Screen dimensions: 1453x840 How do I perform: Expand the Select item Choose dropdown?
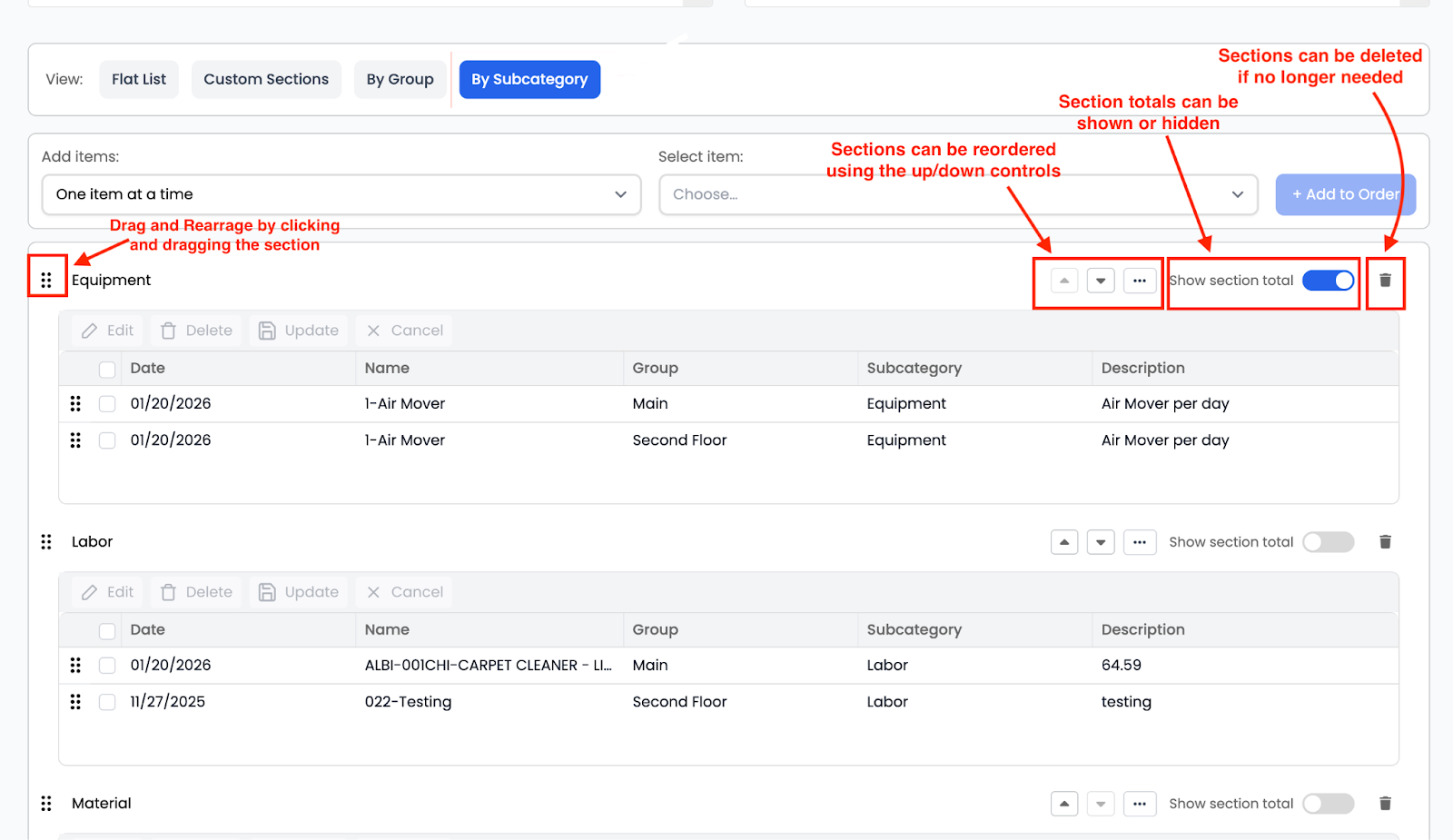(958, 194)
